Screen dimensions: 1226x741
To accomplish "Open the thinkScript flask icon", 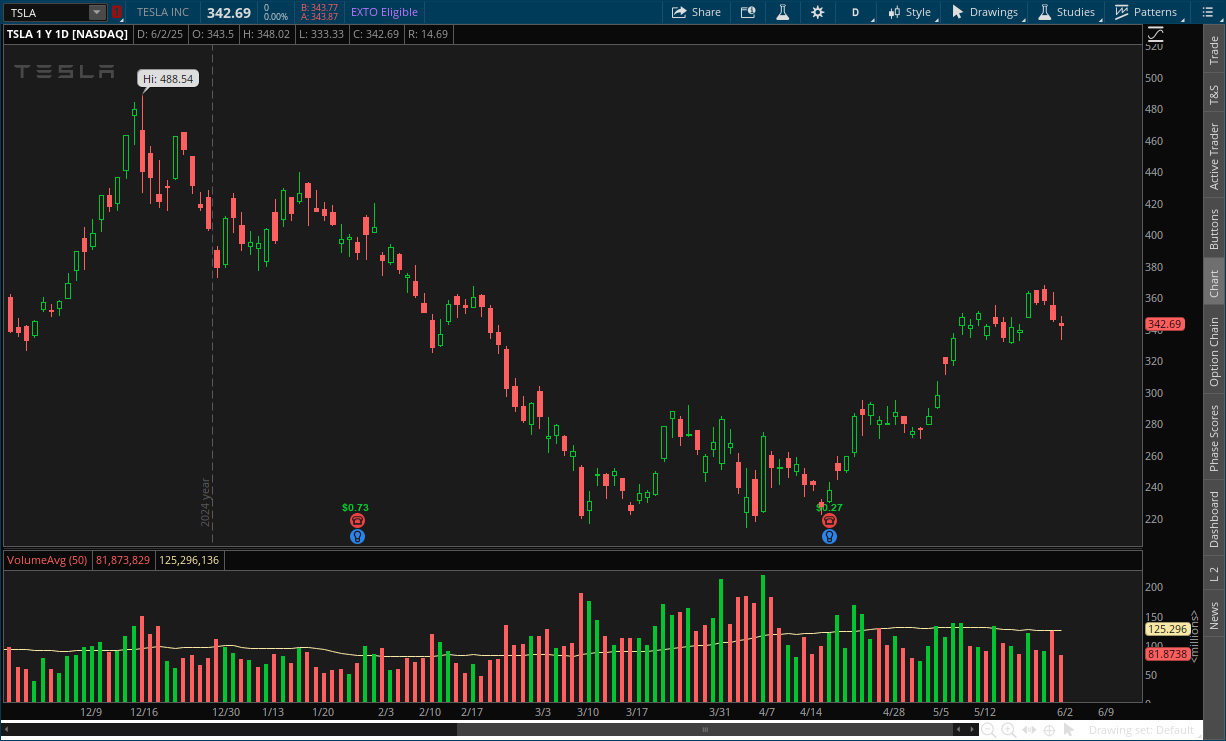I will click(783, 12).
